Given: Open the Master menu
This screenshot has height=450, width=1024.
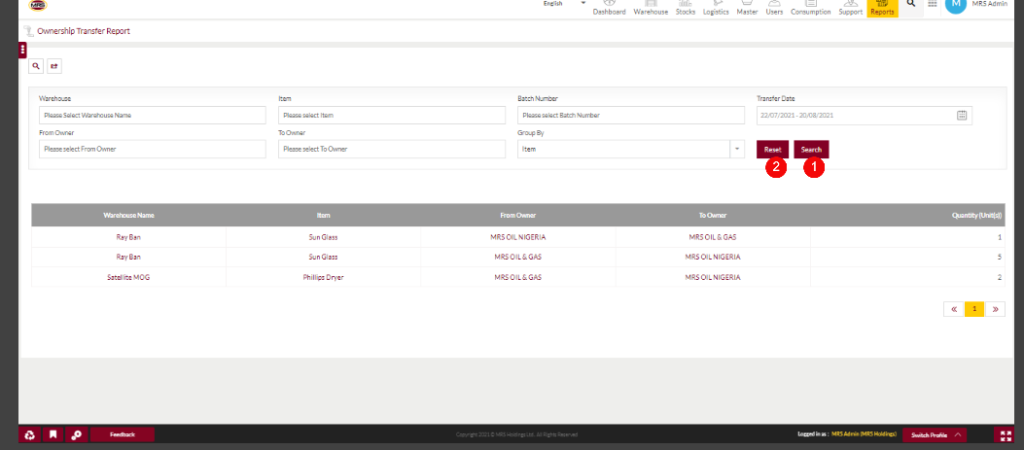Looking at the screenshot, I should [747, 8].
